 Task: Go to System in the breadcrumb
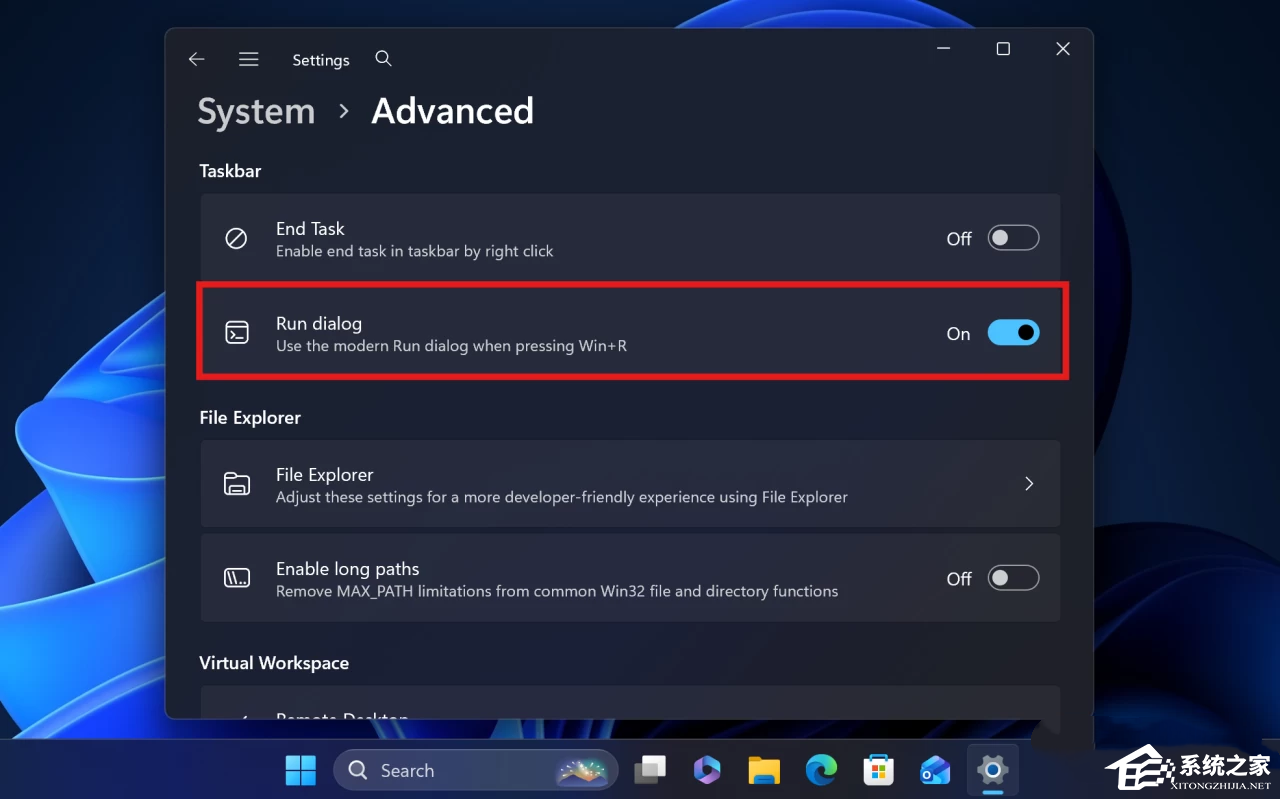[256, 111]
